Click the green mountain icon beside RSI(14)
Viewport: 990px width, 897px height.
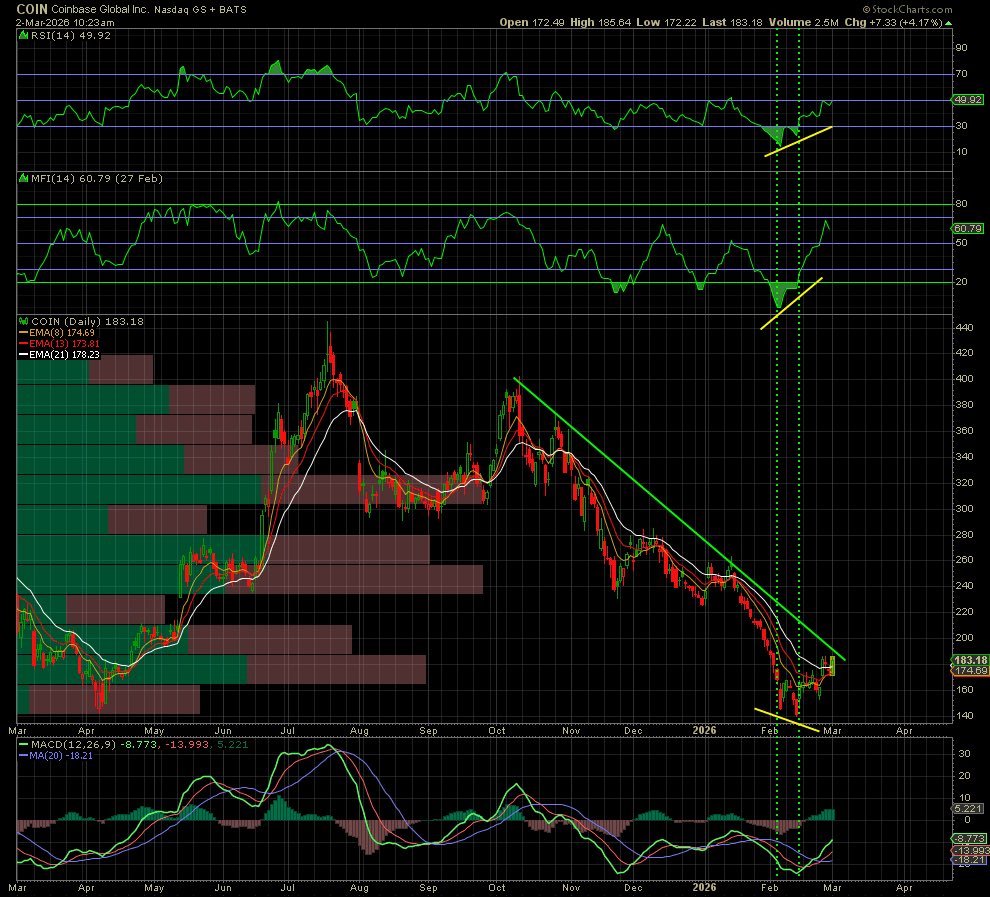pos(24,35)
